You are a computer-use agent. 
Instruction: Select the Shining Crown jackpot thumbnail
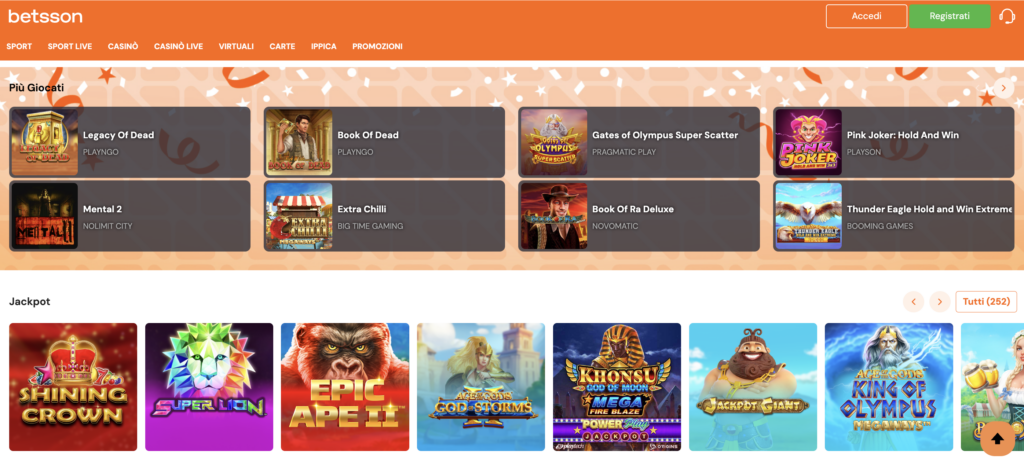click(x=73, y=386)
